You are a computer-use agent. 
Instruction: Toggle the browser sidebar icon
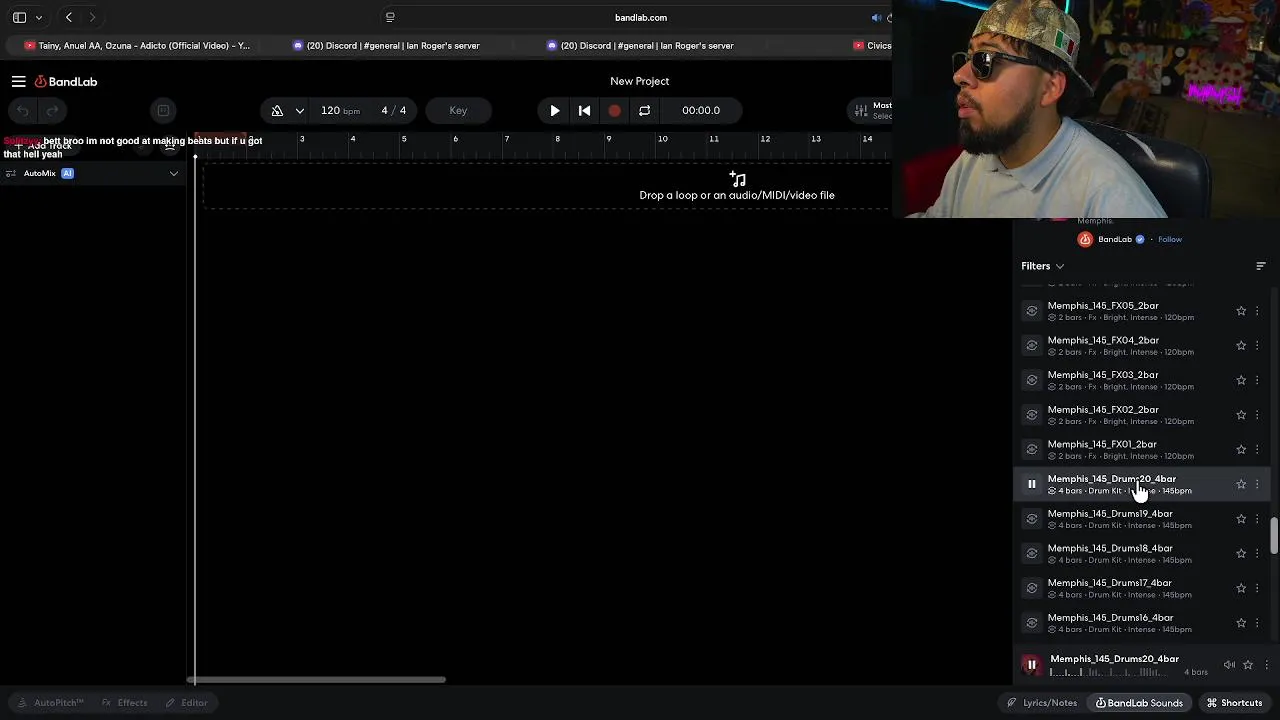[x=19, y=18]
